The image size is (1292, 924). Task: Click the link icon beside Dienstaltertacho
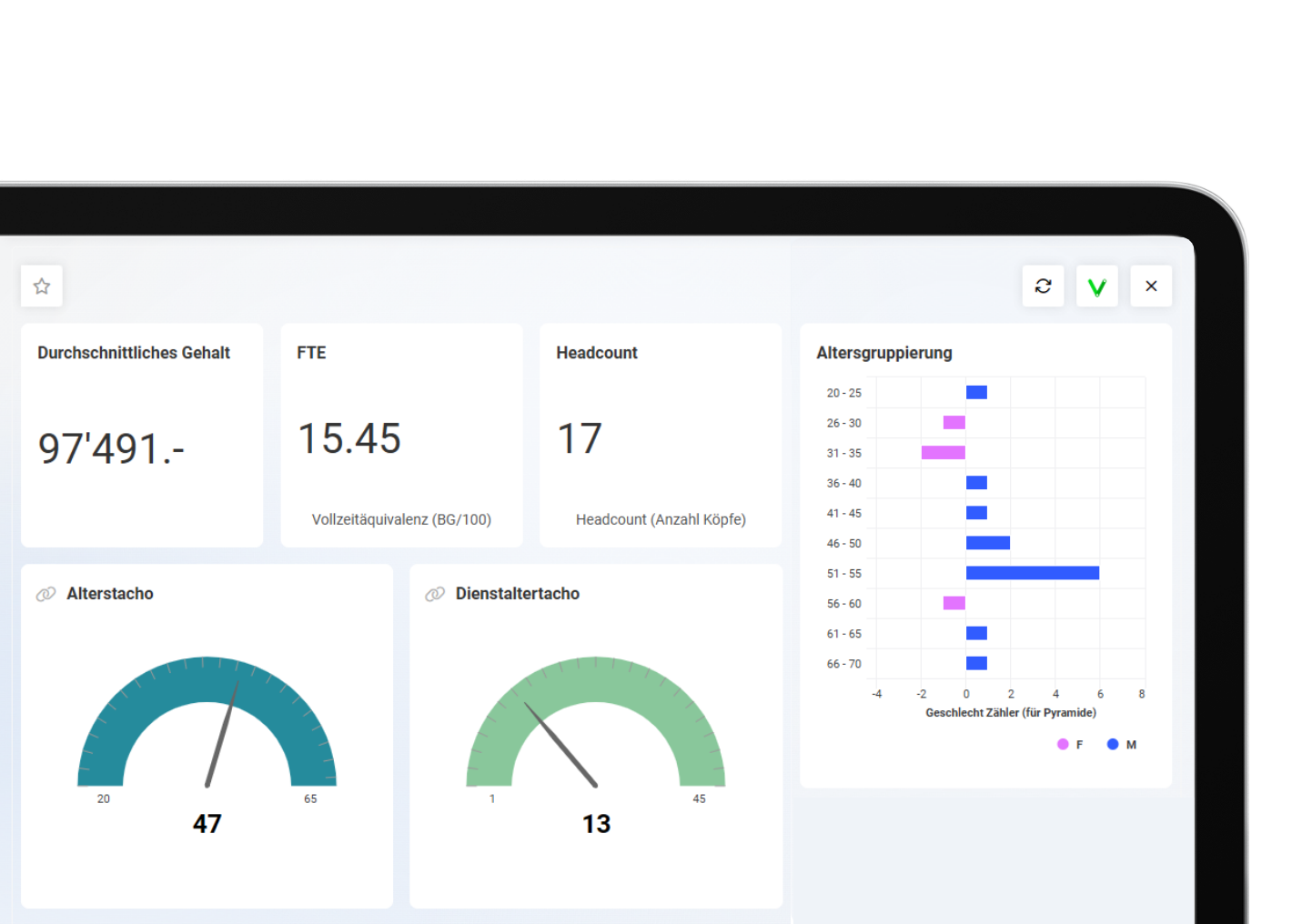[x=435, y=594]
